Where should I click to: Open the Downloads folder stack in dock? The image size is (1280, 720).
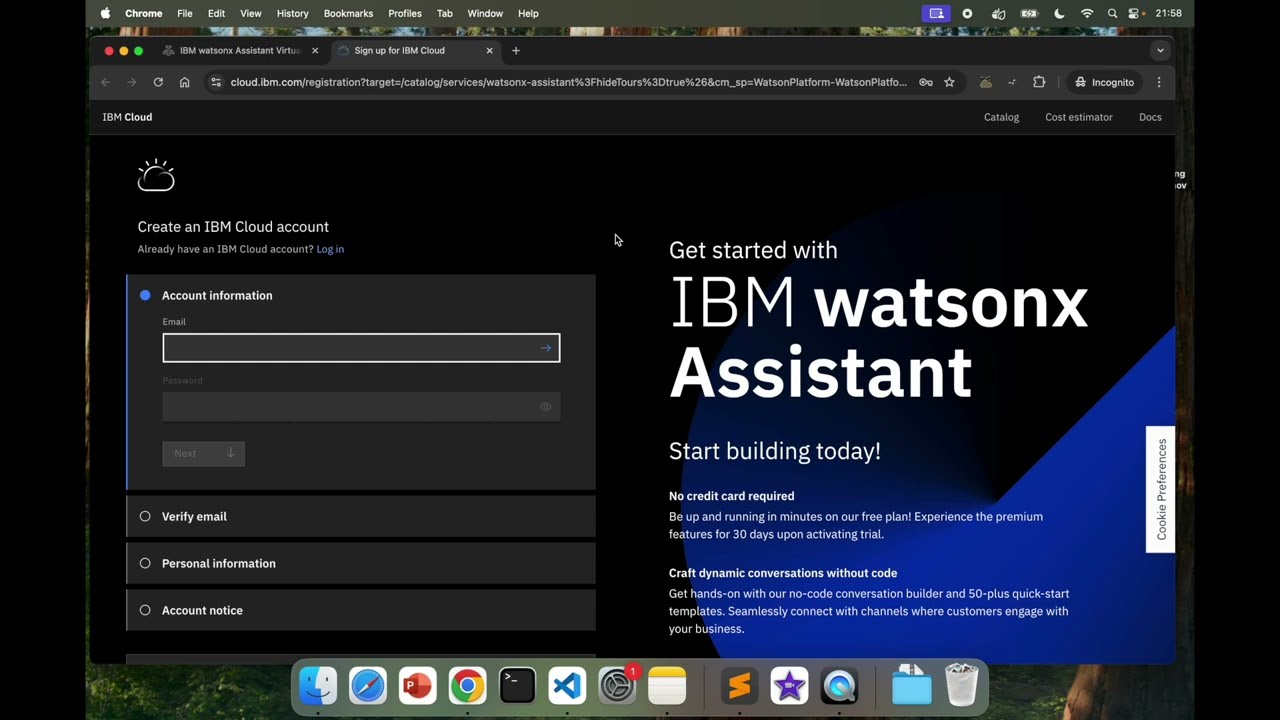(x=911, y=686)
